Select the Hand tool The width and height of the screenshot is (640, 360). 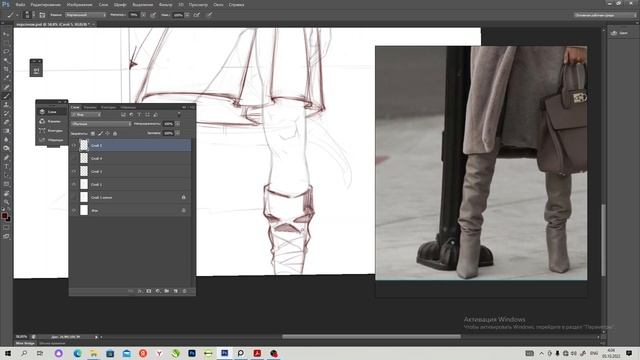click(6, 193)
